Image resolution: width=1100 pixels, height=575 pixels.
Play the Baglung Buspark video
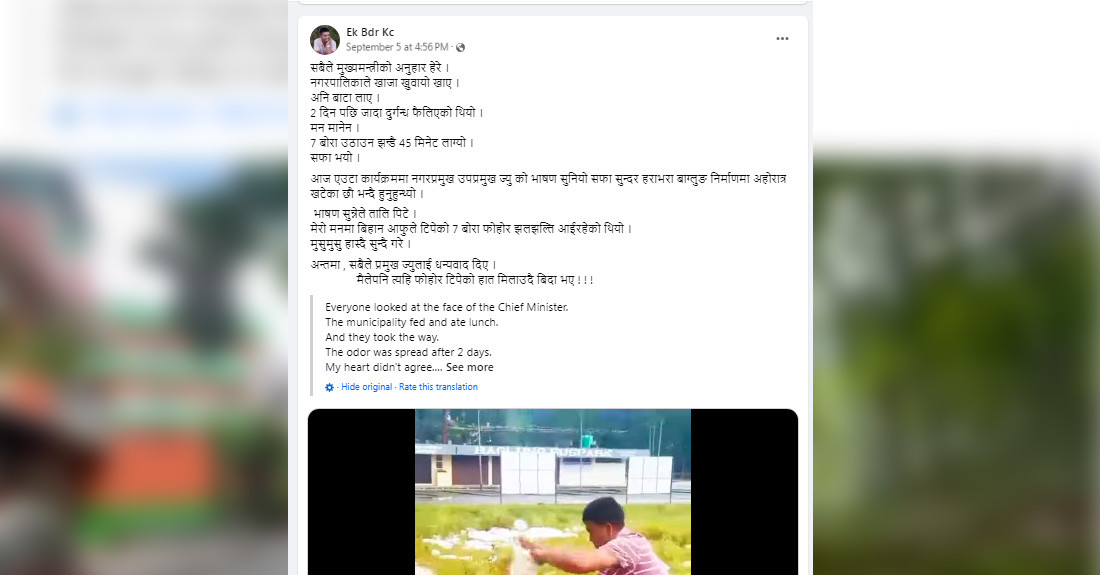pyautogui.click(x=553, y=492)
